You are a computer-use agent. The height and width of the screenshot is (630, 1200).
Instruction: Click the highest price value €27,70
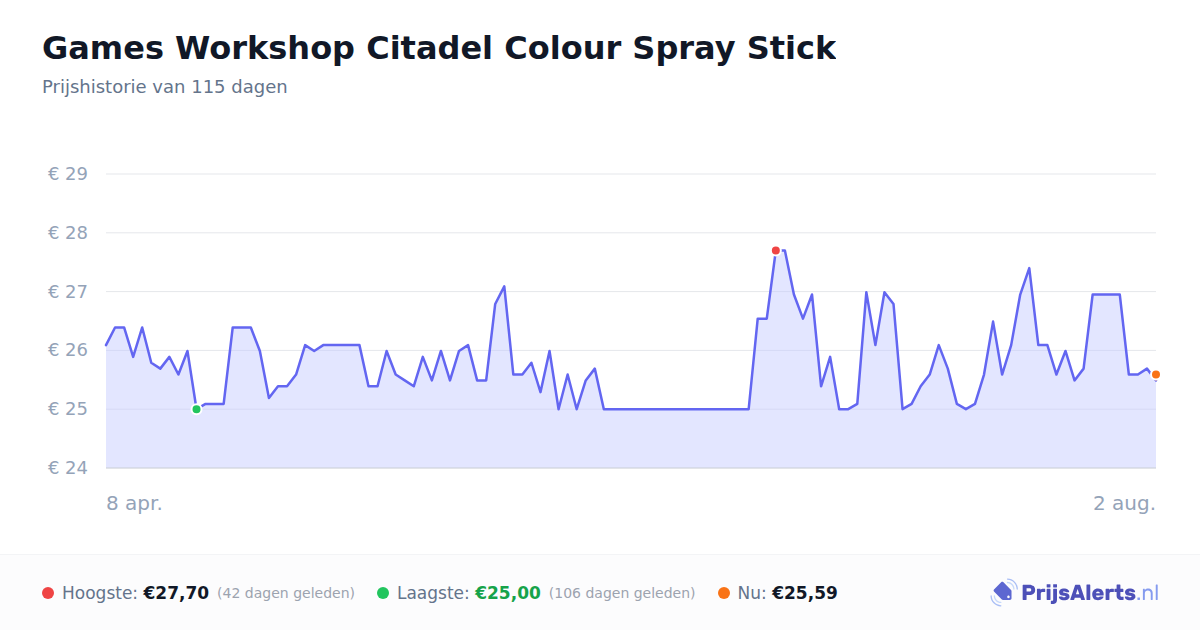[x=176, y=593]
